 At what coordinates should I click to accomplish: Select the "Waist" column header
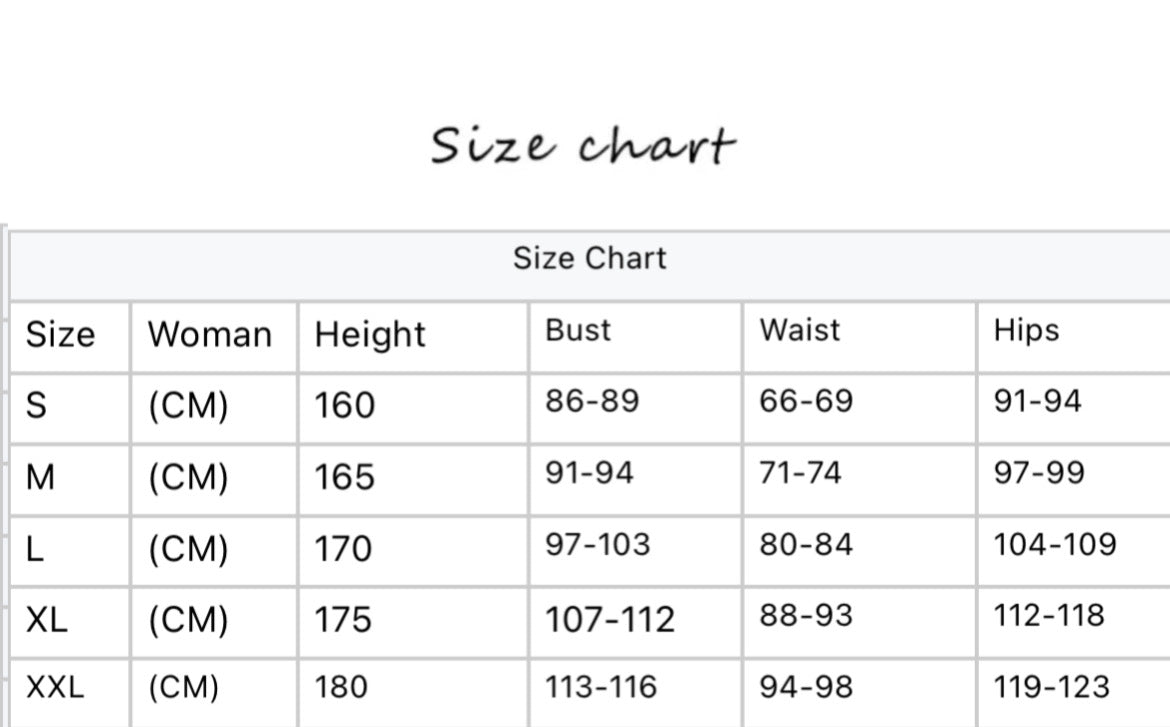click(800, 330)
